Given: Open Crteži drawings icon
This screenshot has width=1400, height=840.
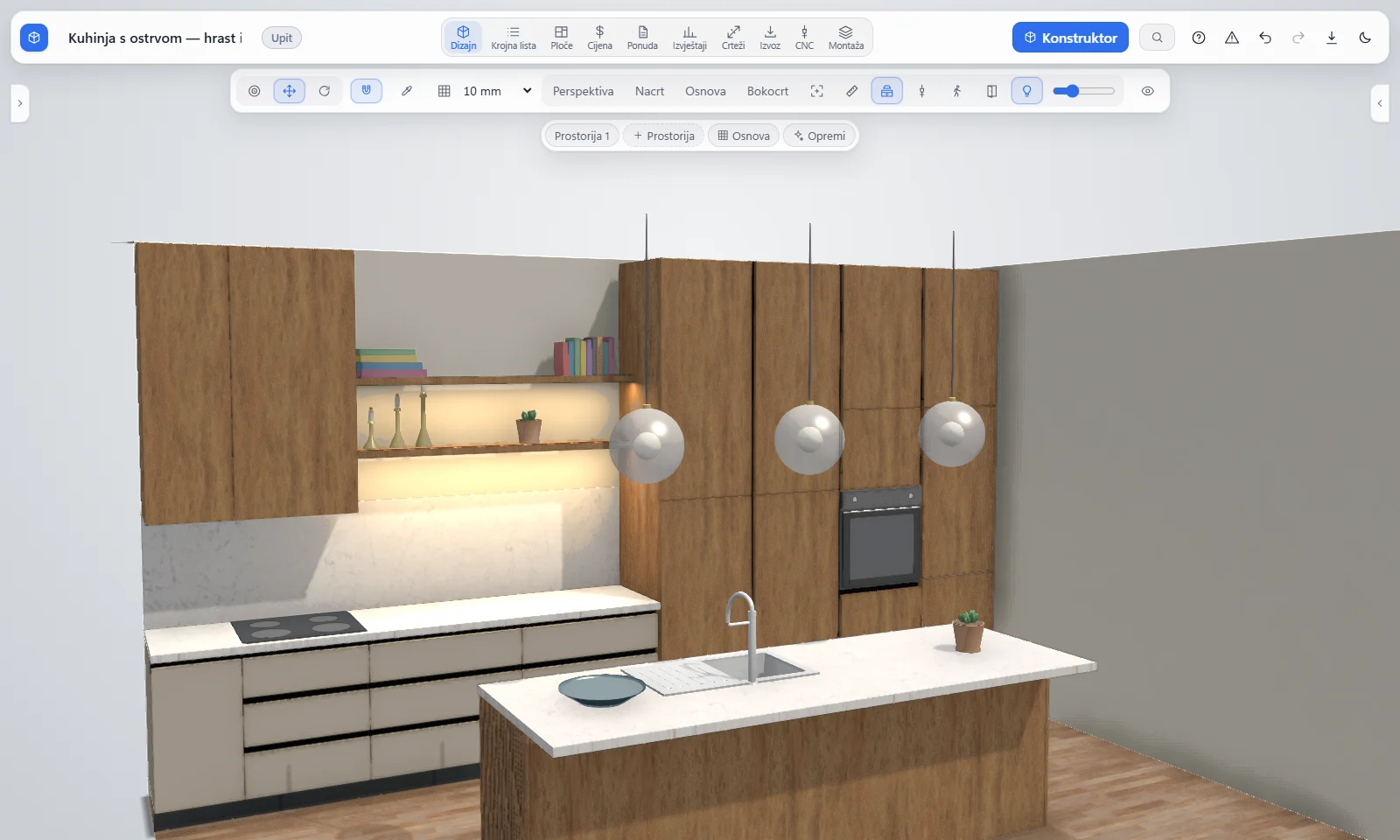Looking at the screenshot, I should tap(733, 38).
